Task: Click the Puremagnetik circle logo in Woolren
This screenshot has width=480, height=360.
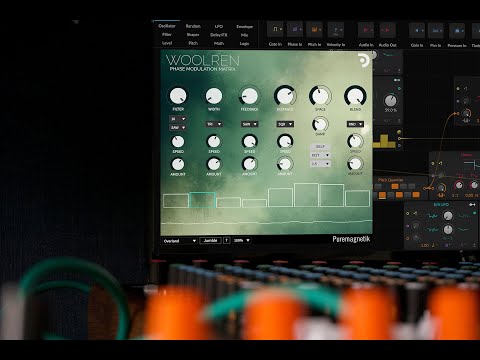Action: tap(364, 60)
